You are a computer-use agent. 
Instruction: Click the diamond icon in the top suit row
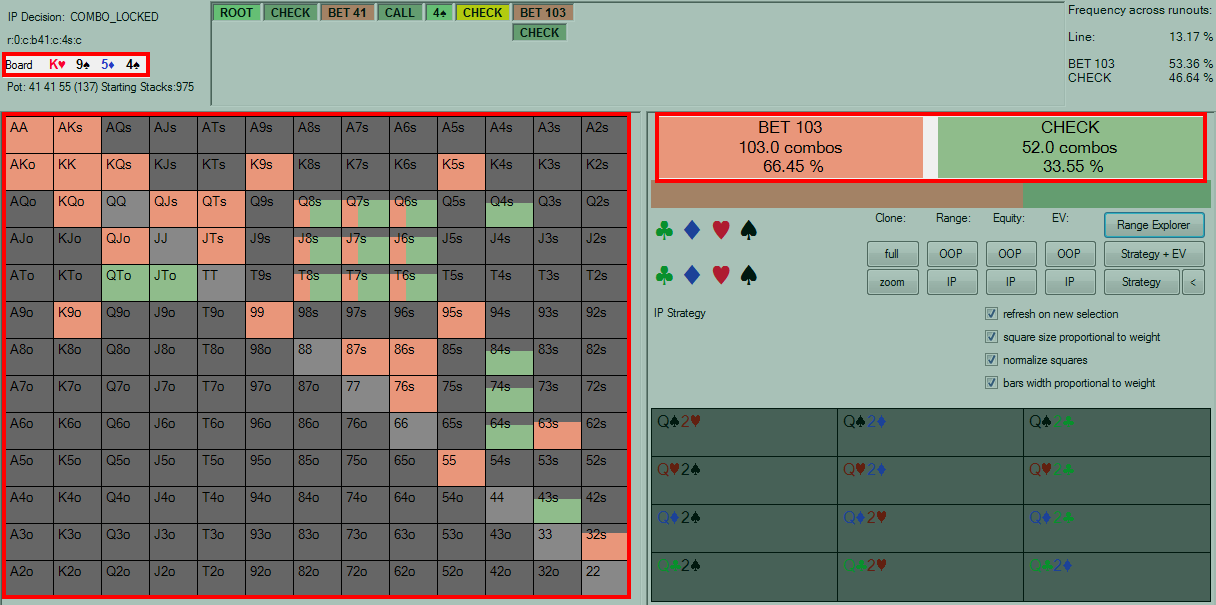click(691, 231)
